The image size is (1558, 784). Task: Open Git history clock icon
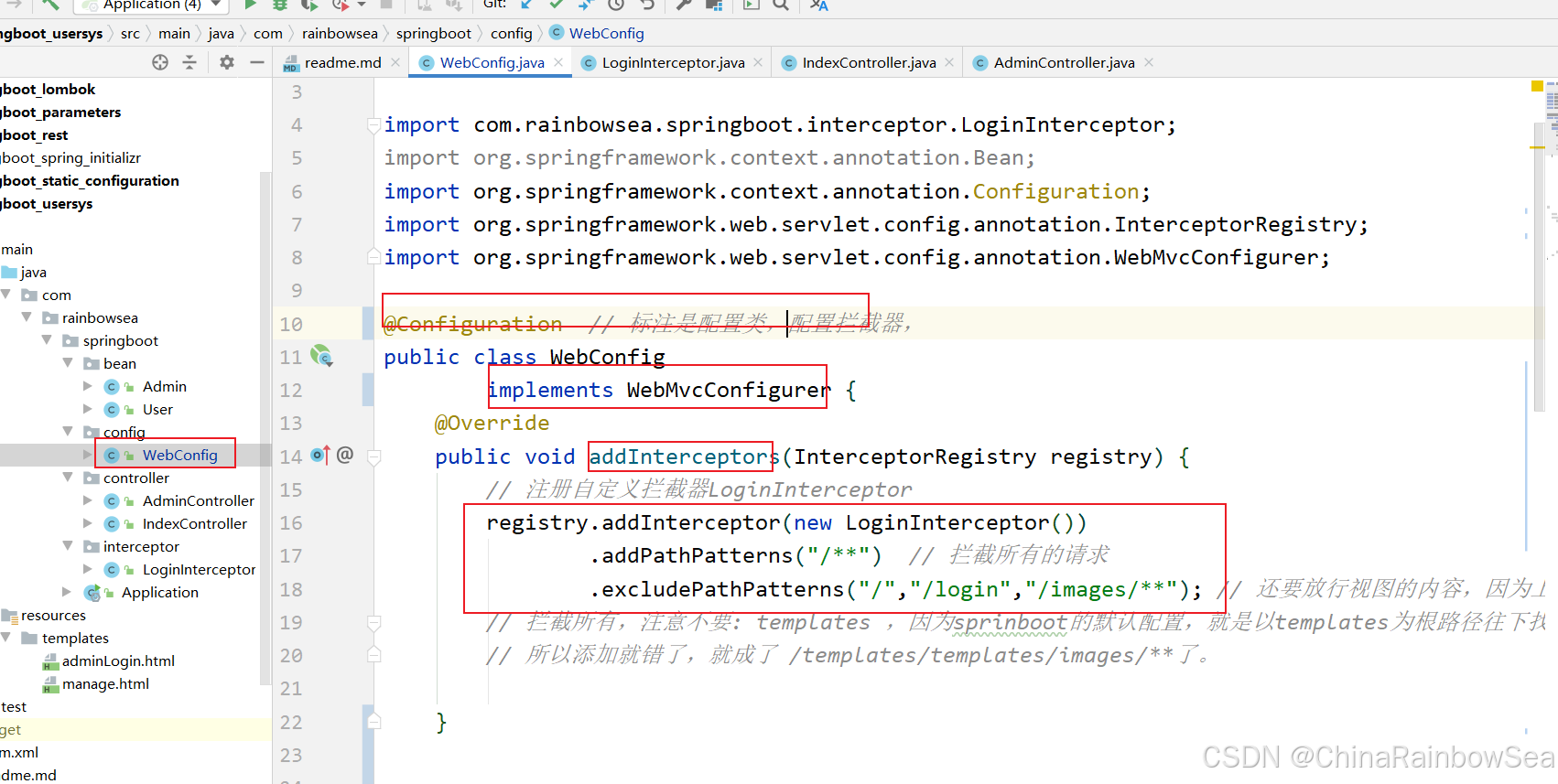617,5
